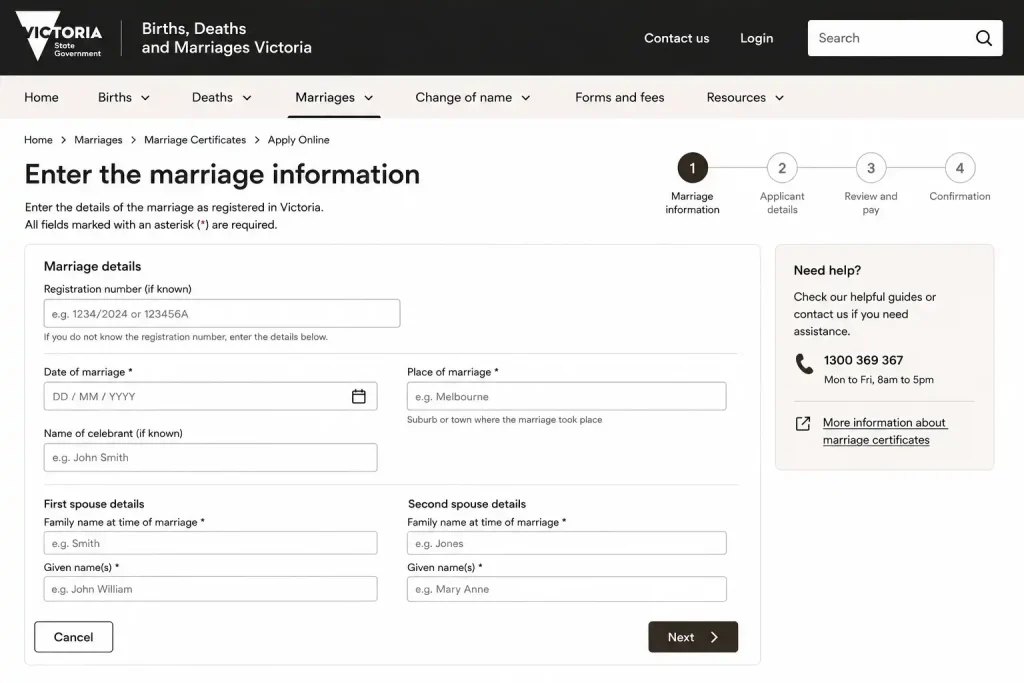The height and width of the screenshot is (683, 1024).
Task: Expand the Births menu
Action: (124, 97)
